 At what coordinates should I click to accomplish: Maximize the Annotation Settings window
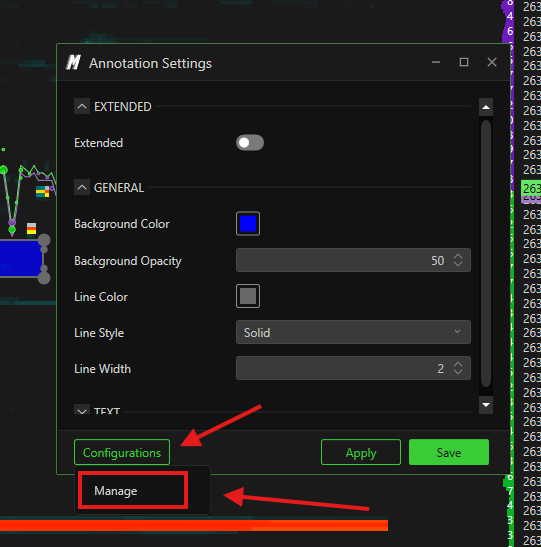coord(464,62)
